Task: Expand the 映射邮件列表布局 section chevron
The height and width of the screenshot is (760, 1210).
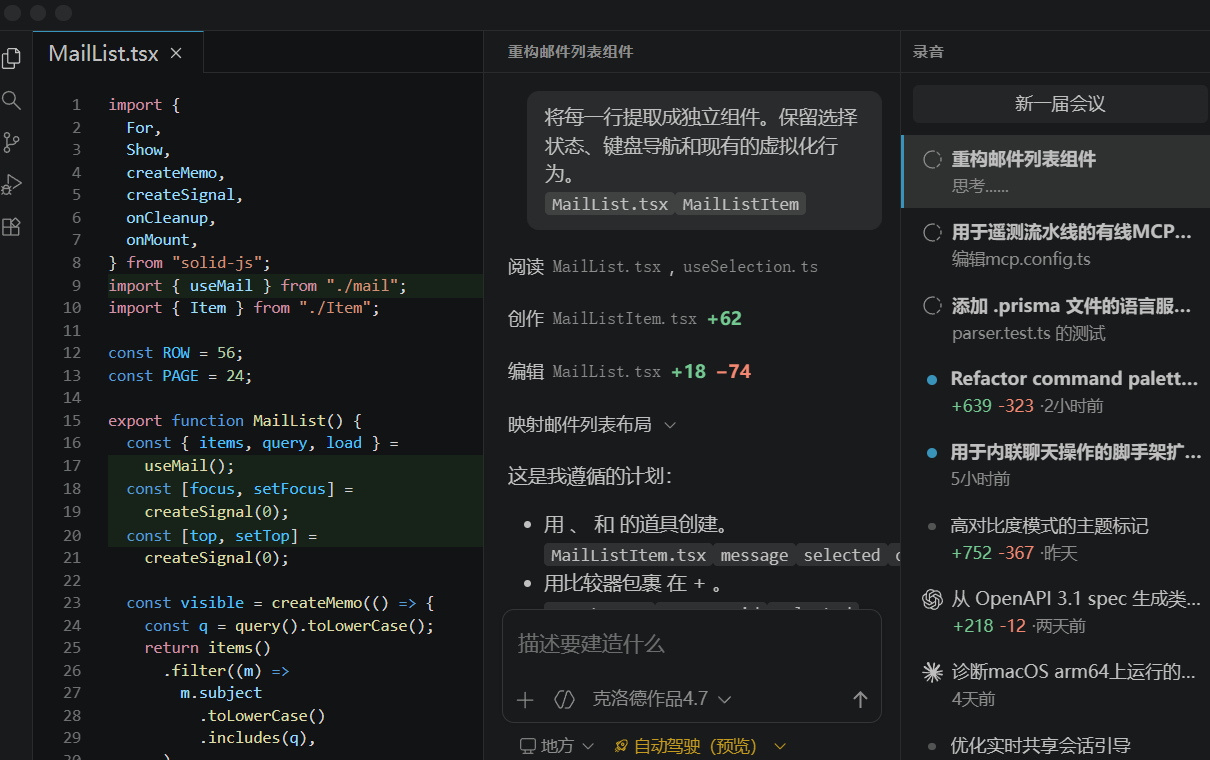Action: point(670,425)
